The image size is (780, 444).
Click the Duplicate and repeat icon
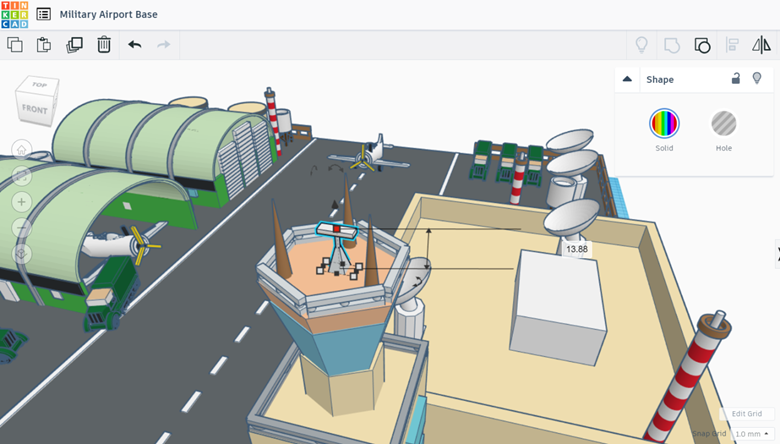[74, 45]
